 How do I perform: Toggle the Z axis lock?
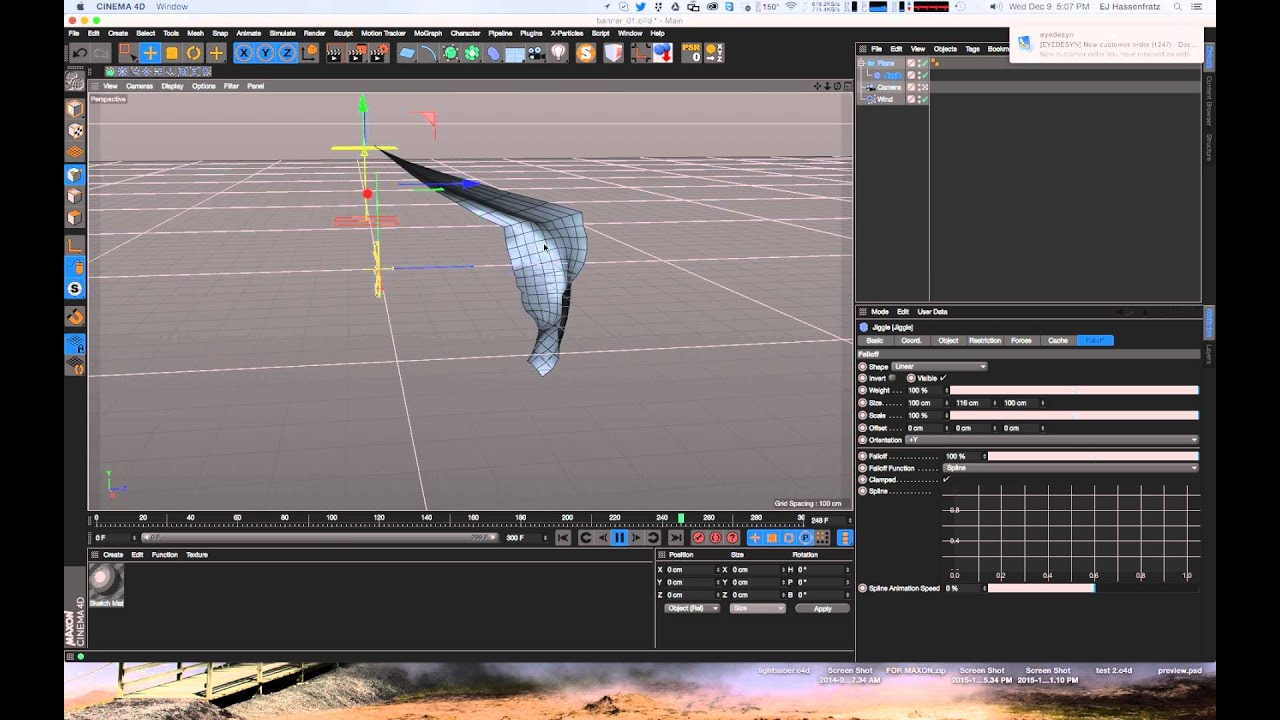pos(288,53)
